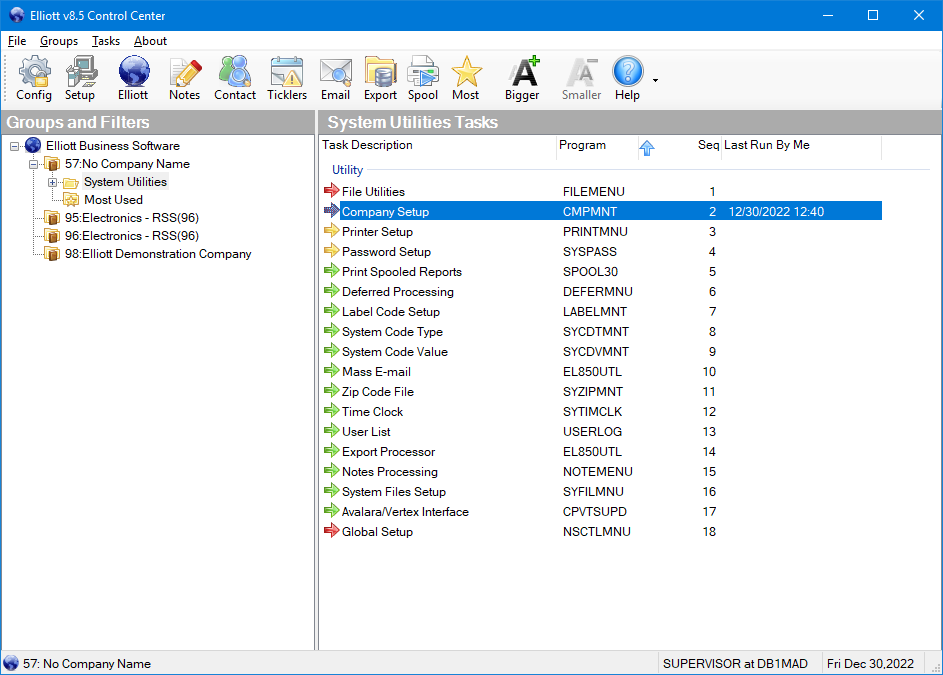Select the Print Spooled Reports task
This screenshot has width=943, height=675.
pos(401,272)
